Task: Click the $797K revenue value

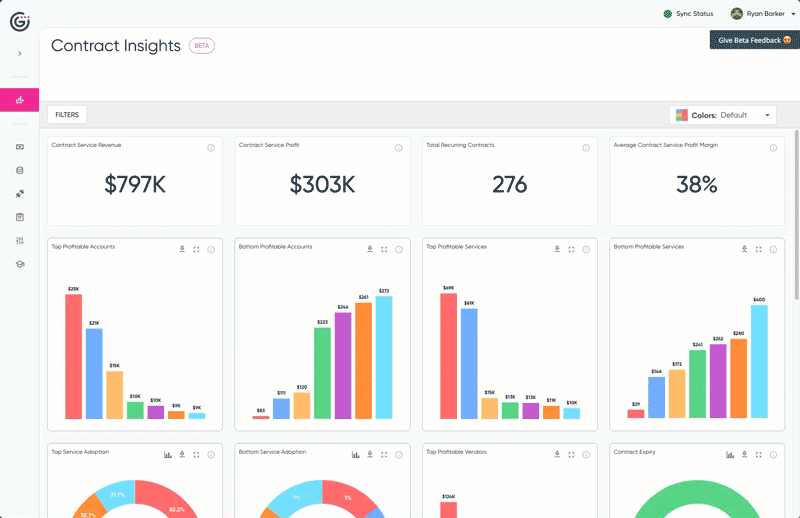Action: click(x=135, y=184)
